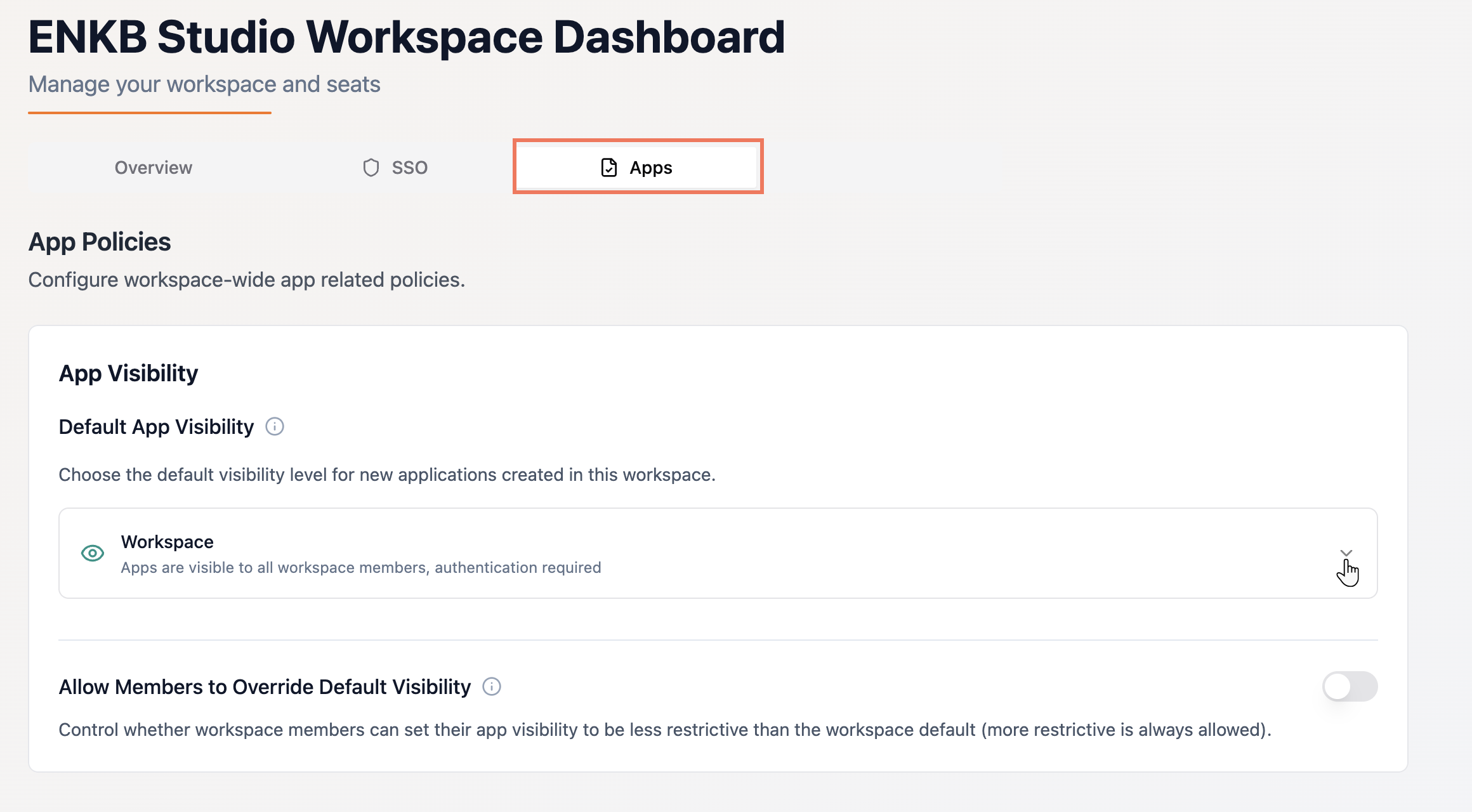Select the Apps tab label
The height and width of the screenshot is (812, 1472).
pos(650,167)
